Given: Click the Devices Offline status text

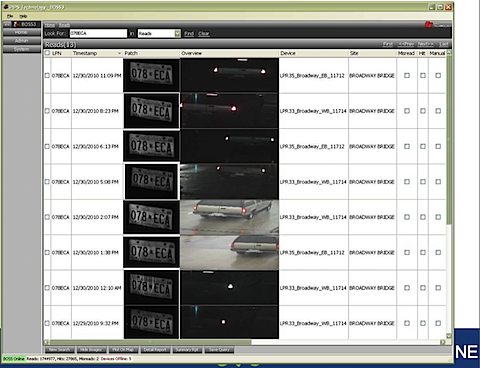Looking at the screenshot, I should tap(116, 359).
